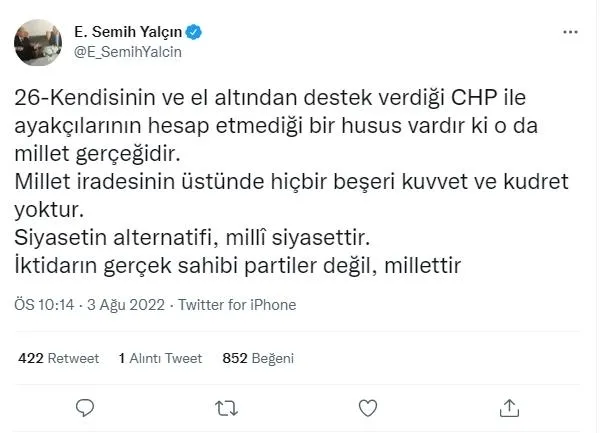Like the tweet with the heart icon
603x433 pixels.
368,406
